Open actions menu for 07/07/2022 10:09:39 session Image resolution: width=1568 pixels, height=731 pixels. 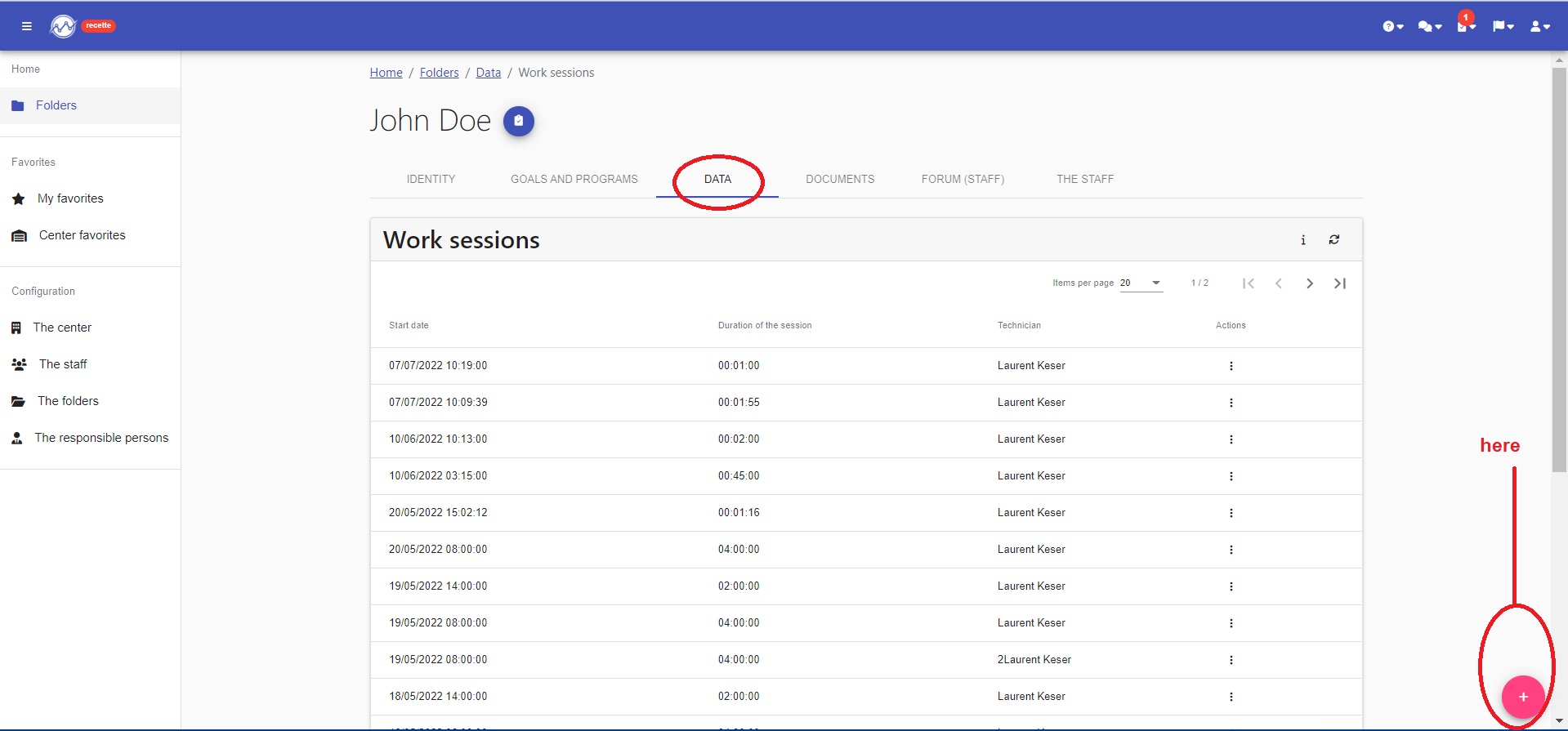1231,403
